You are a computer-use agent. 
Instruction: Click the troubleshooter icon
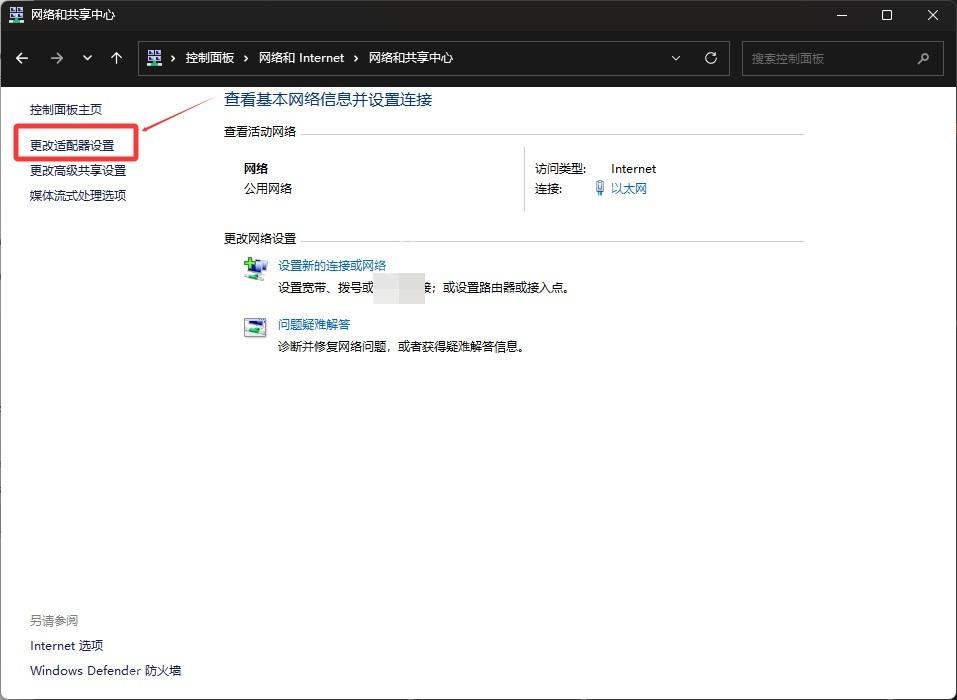(x=255, y=328)
